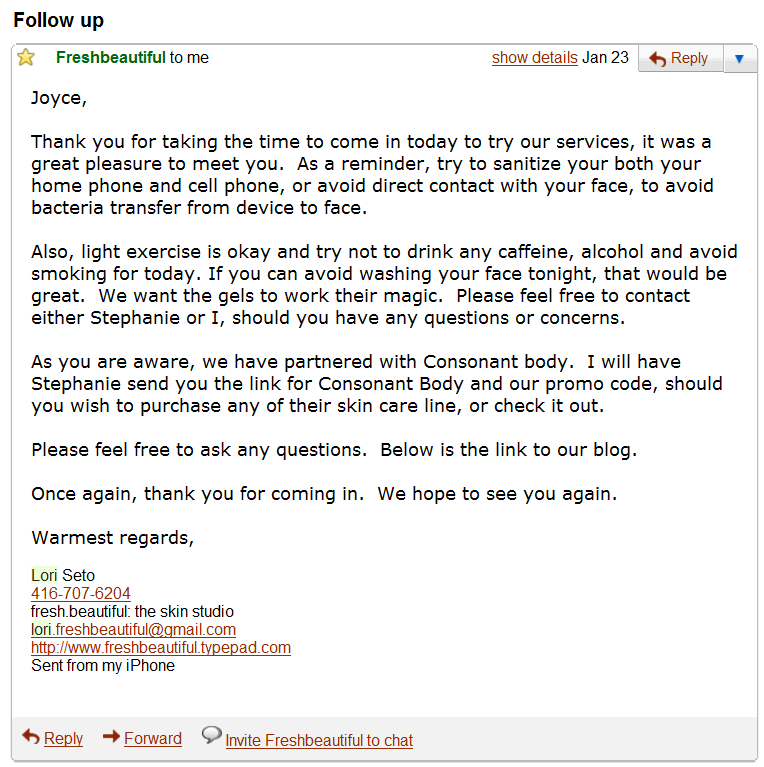Click the 'to me' recipient text
Image resolution: width=764 pixels, height=767 pixels.
189,57
